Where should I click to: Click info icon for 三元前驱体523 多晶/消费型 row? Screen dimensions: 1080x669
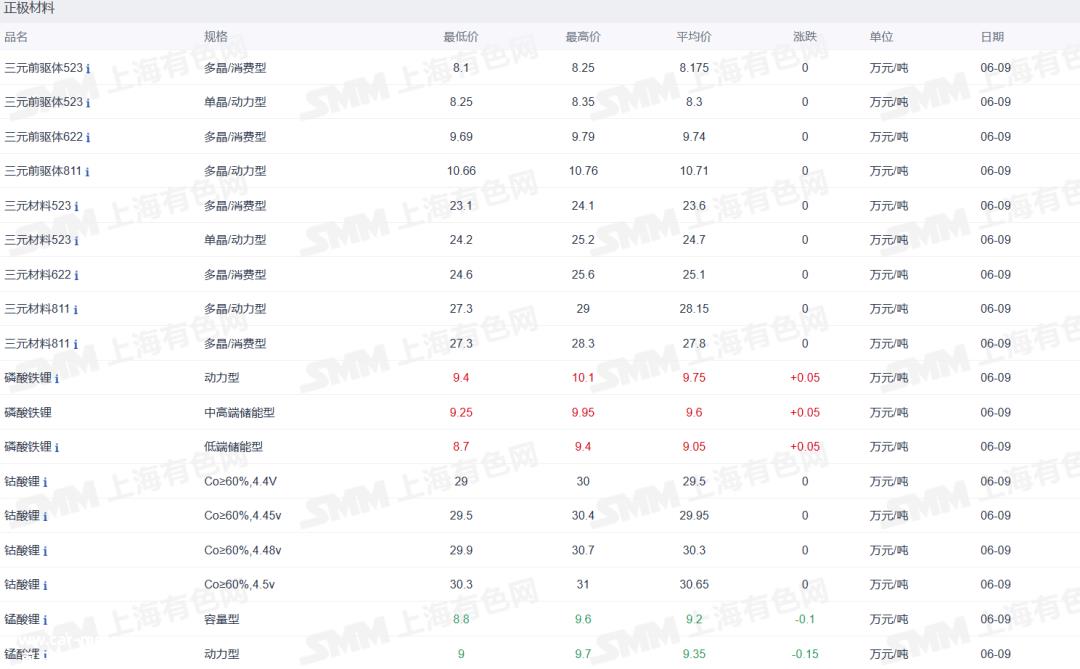click(87, 69)
